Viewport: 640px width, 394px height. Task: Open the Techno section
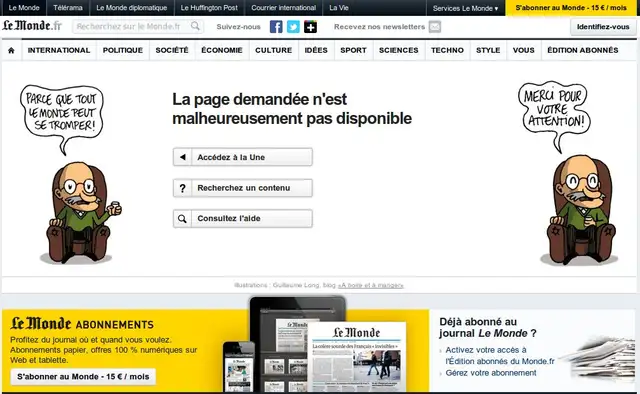(447, 50)
